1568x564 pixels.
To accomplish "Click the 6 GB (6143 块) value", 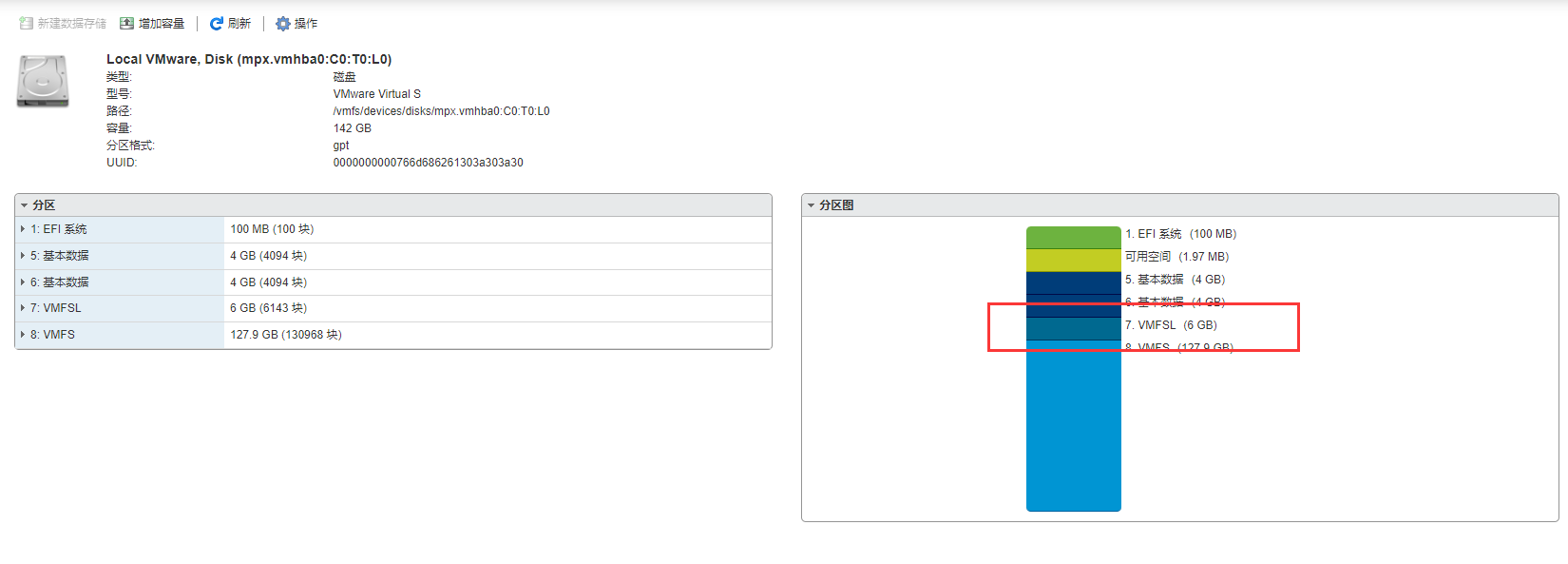I will (268, 308).
